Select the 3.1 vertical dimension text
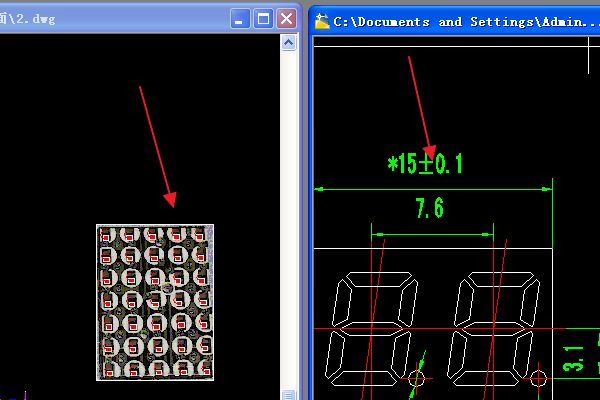600x400 pixels. click(x=574, y=359)
